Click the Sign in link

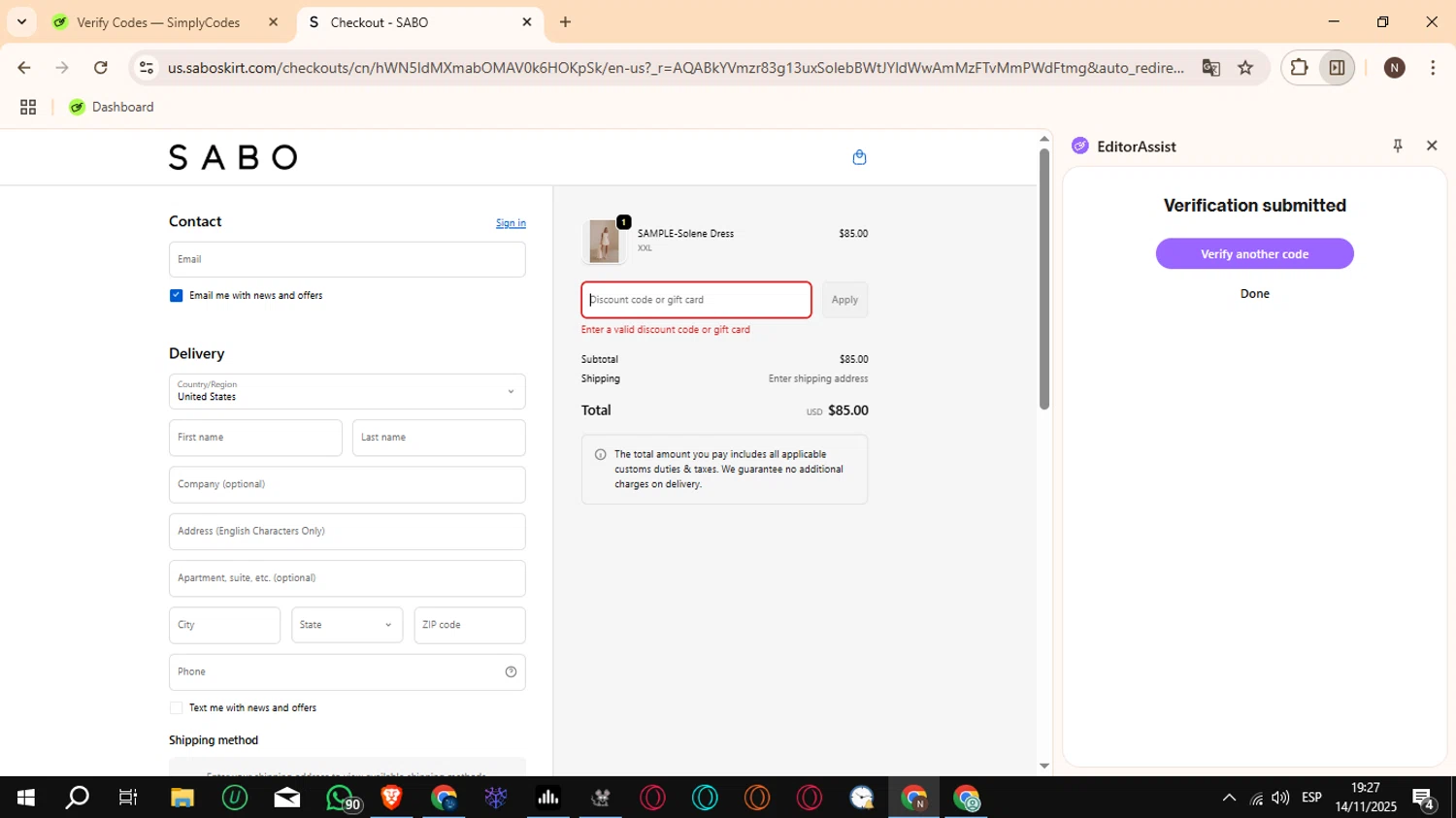click(511, 223)
